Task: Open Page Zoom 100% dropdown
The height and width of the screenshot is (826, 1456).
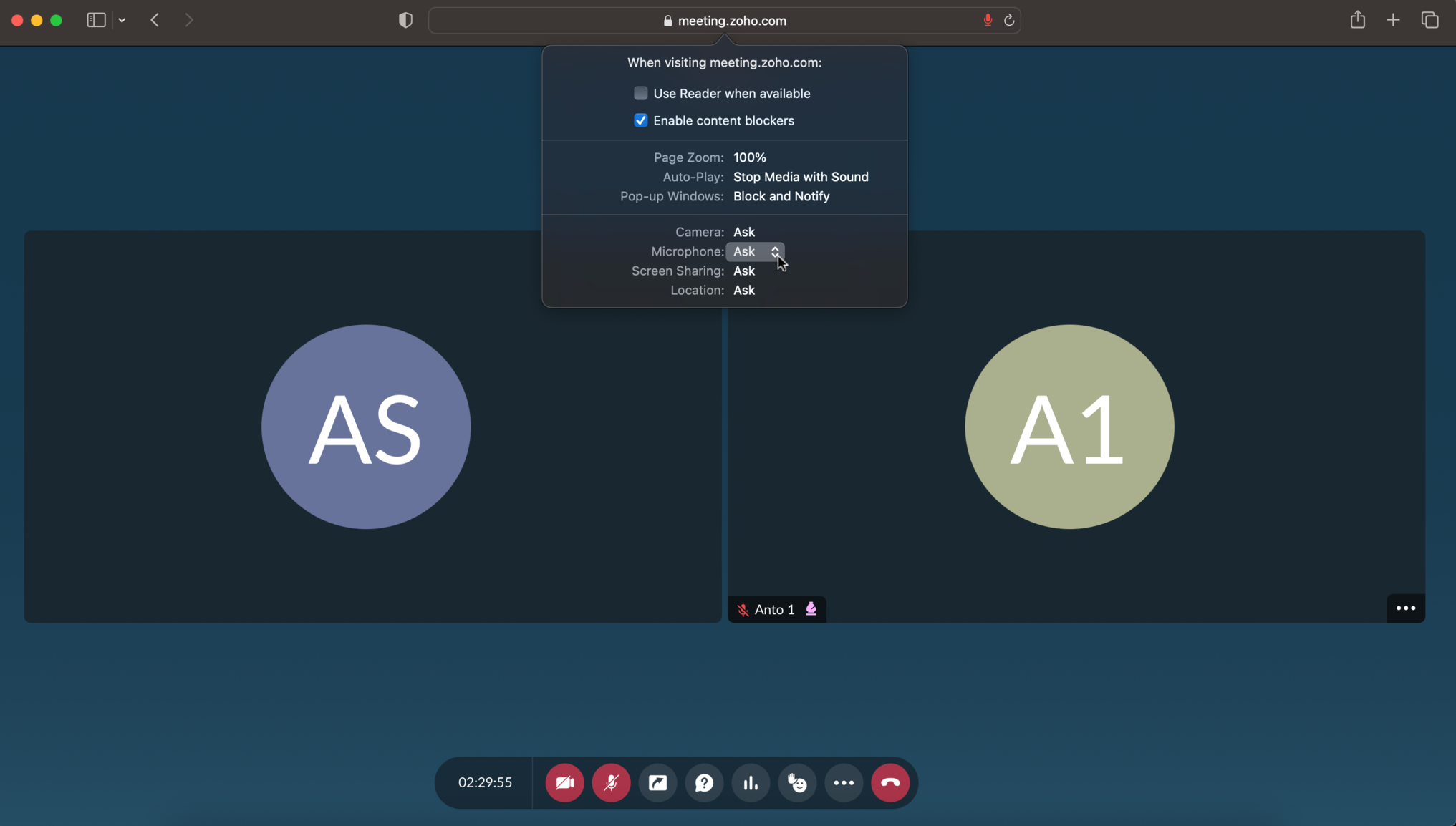Action: (749, 157)
